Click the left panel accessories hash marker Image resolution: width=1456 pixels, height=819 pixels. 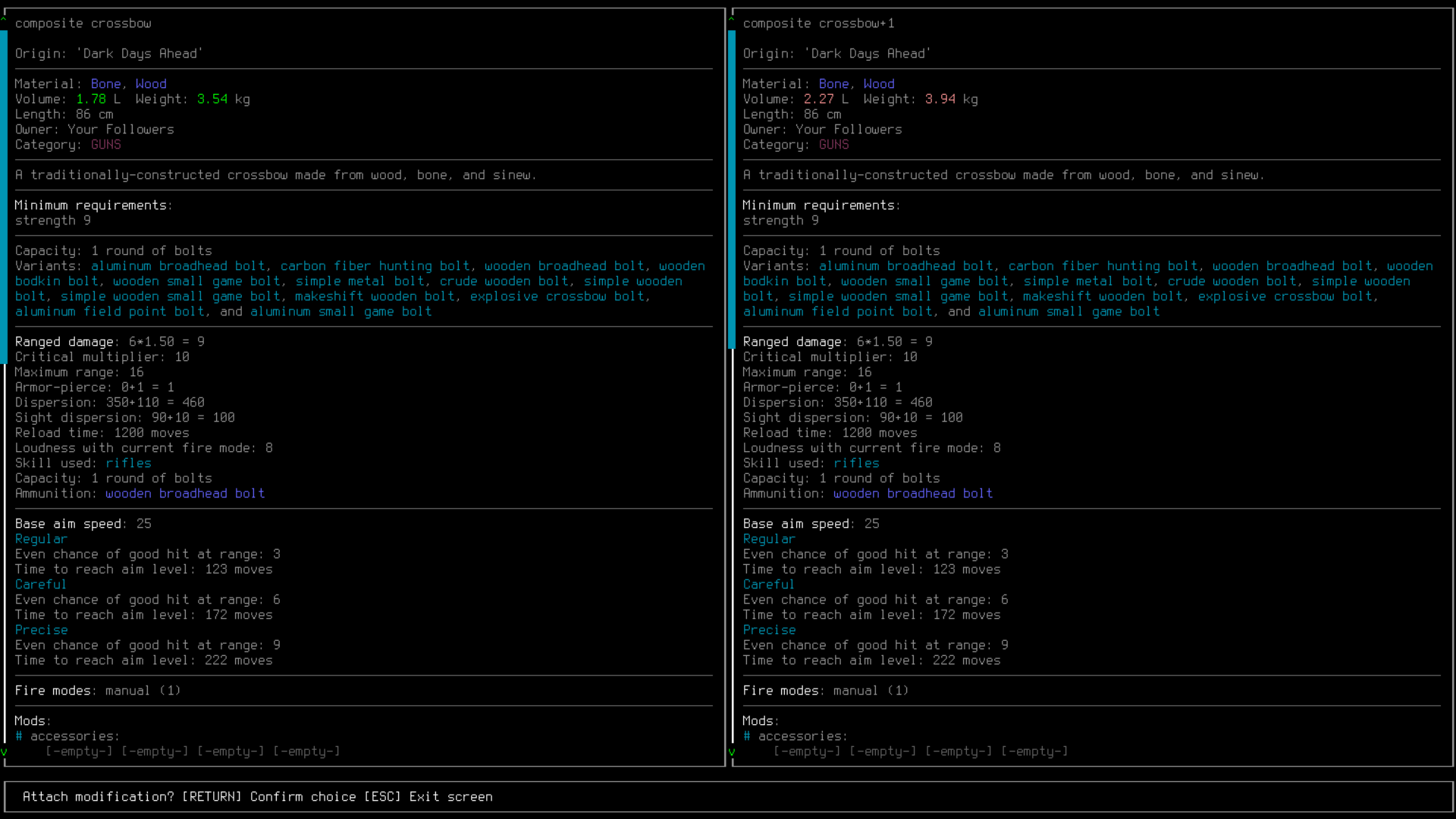tap(19, 736)
